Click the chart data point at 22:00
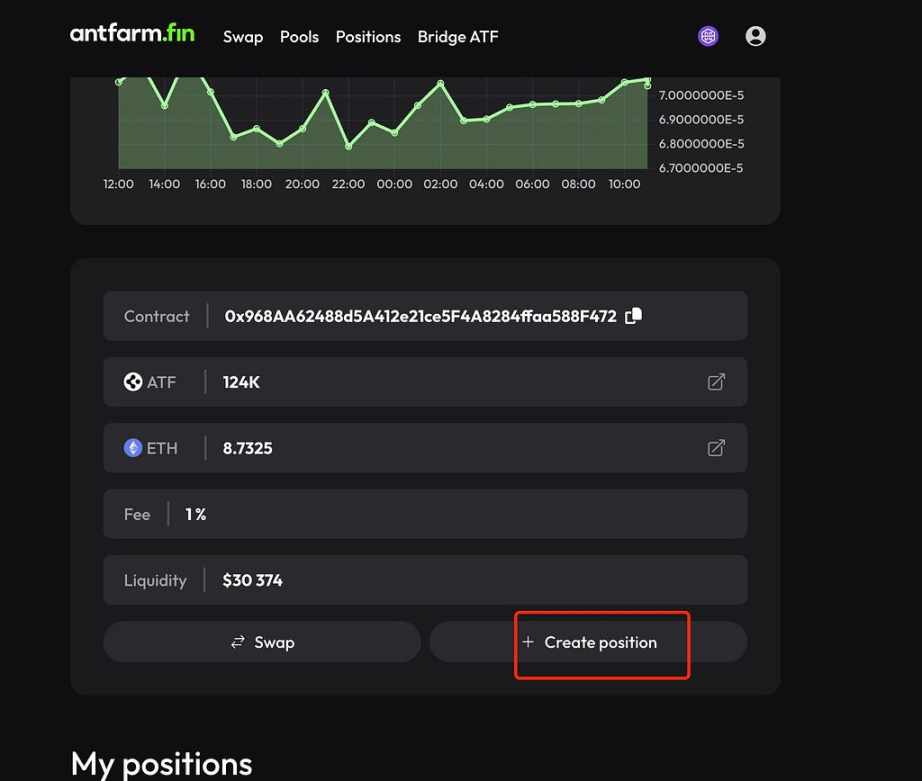The height and width of the screenshot is (781, 922). click(349, 146)
